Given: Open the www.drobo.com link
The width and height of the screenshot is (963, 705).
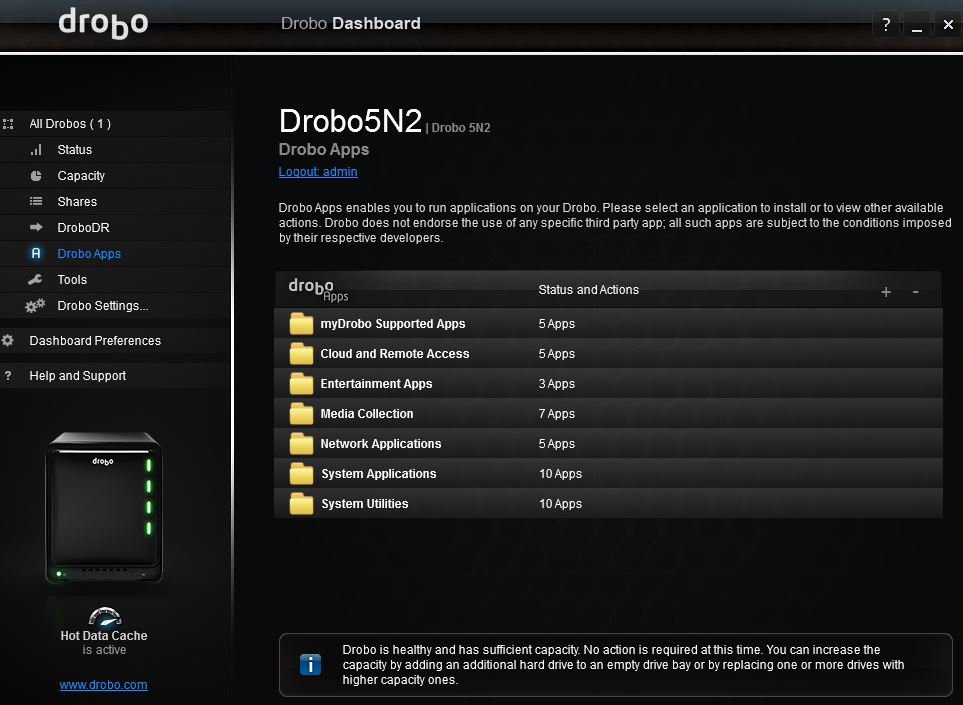Looking at the screenshot, I should [103, 685].
